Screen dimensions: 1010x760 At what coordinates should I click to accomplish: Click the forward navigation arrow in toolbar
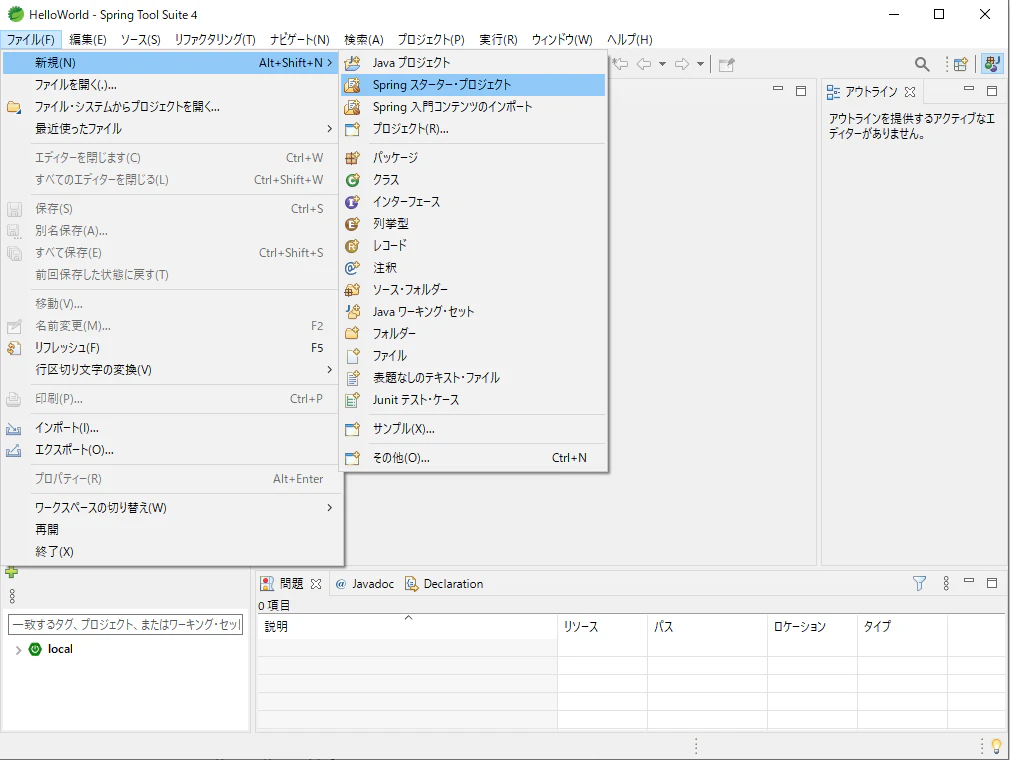tap(681, 64)
